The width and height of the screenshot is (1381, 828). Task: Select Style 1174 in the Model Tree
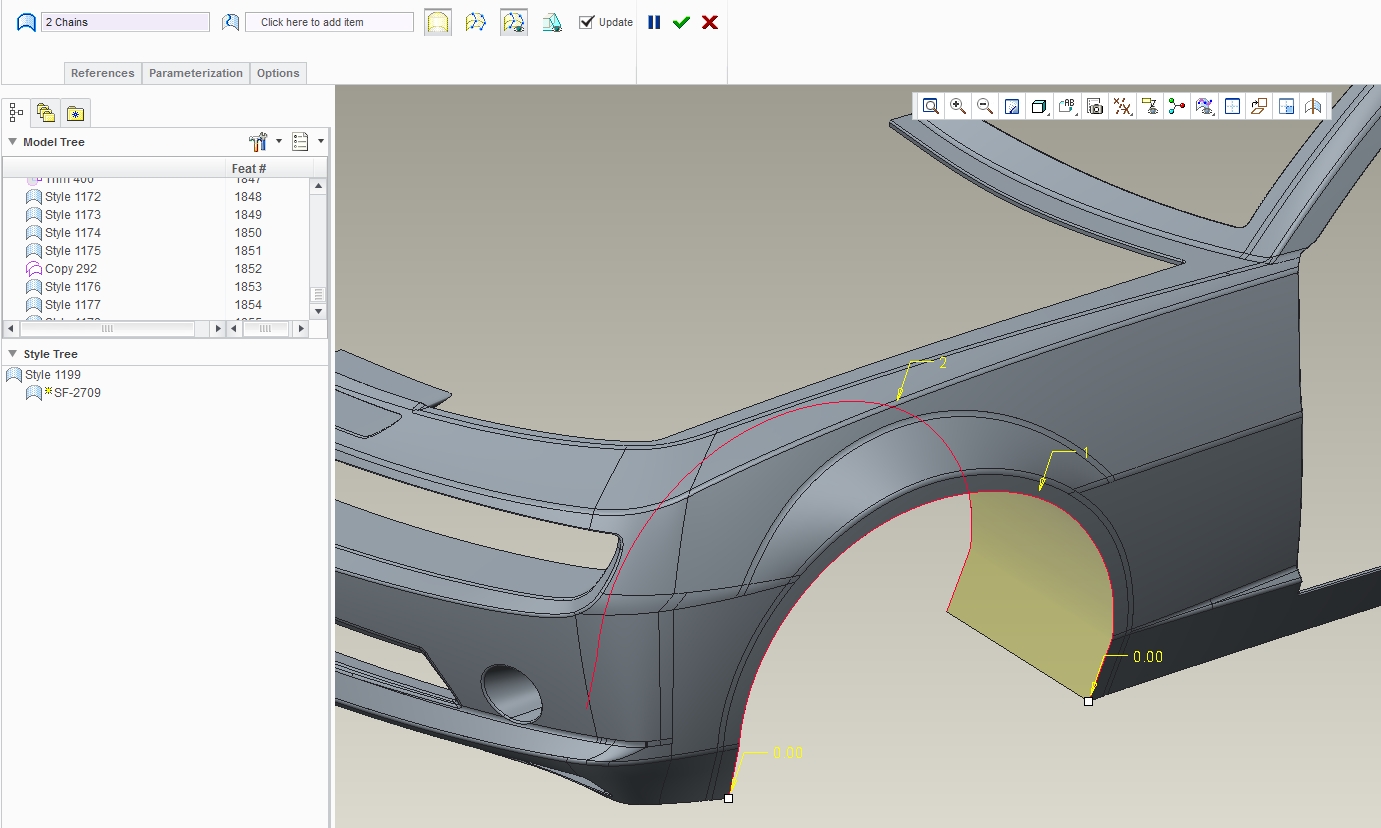click(72, 233)
